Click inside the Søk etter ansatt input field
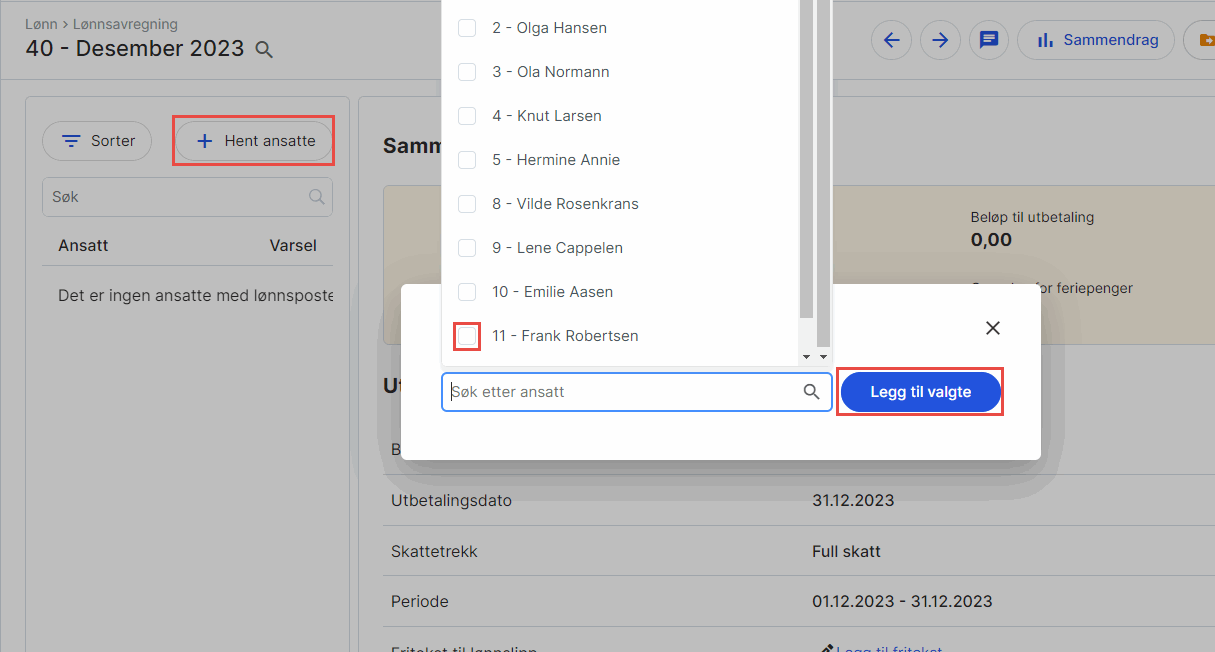The image size is (1215, 652). coord(620,392)
